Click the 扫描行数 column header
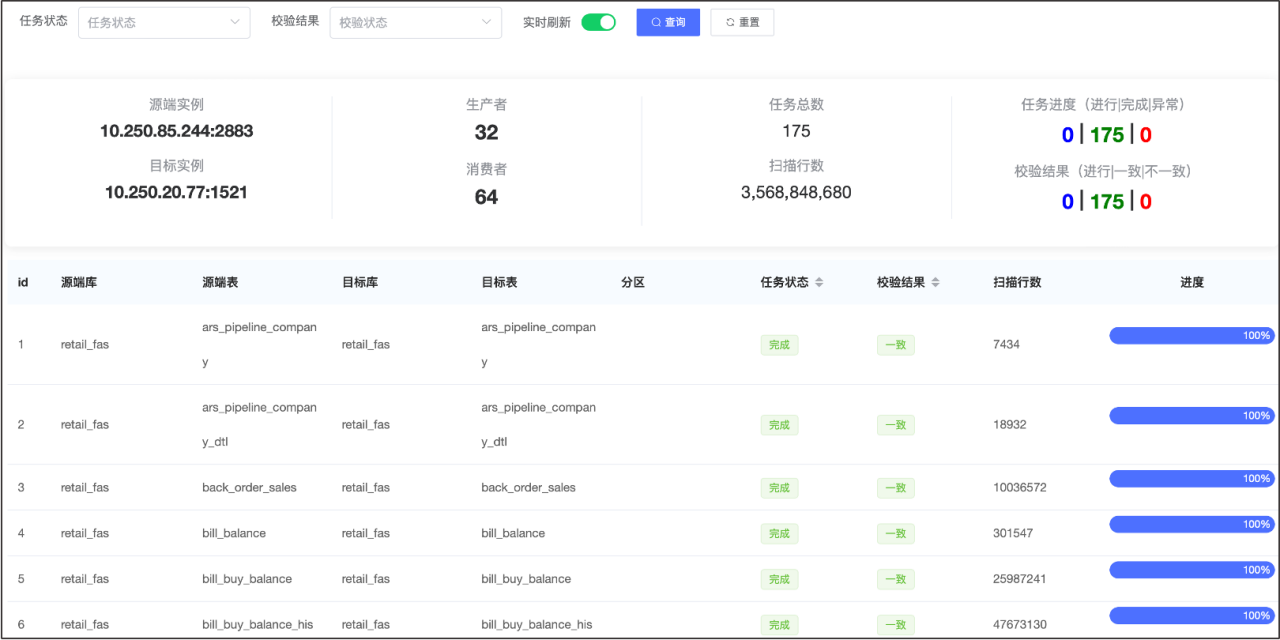 pos(1017,283)
